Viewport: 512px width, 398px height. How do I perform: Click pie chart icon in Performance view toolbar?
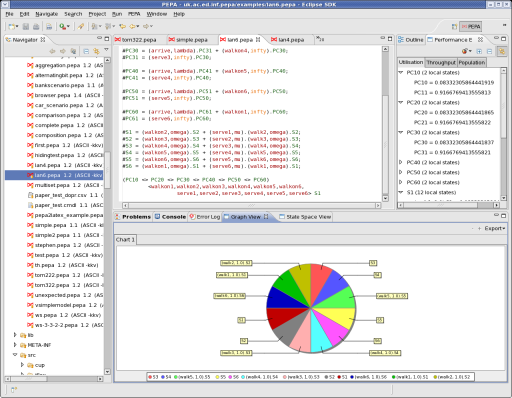click(x=465, y=51)
